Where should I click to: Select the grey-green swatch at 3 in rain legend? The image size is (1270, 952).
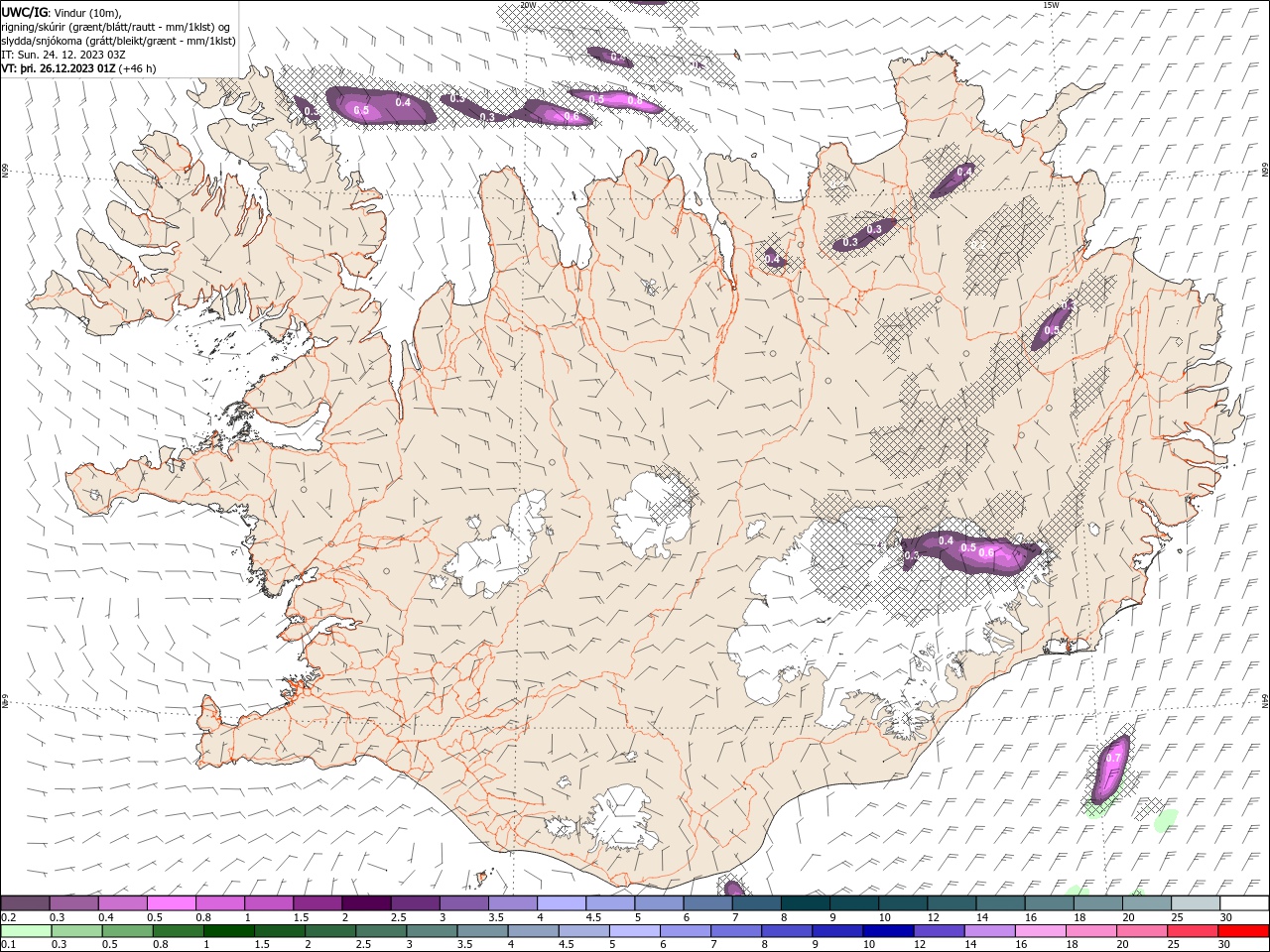coord(432,931)
